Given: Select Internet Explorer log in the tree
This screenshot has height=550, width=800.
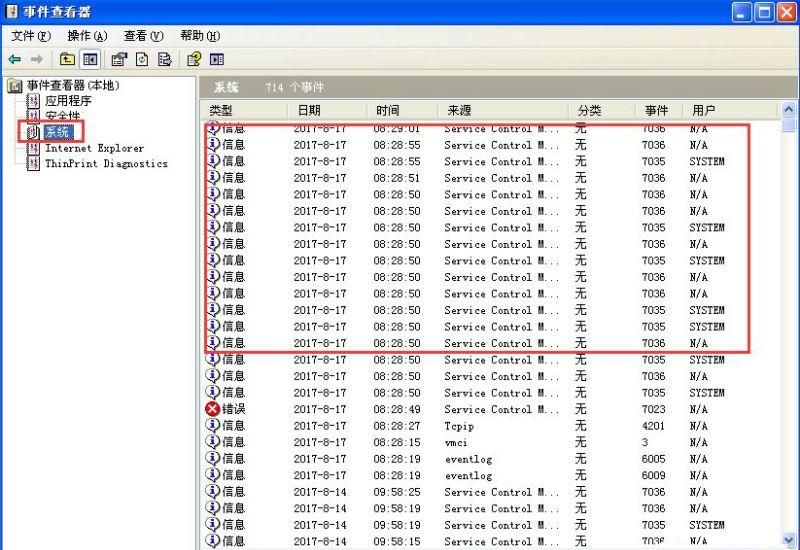Looking at the screenshot, I should (x=94, y=148).
